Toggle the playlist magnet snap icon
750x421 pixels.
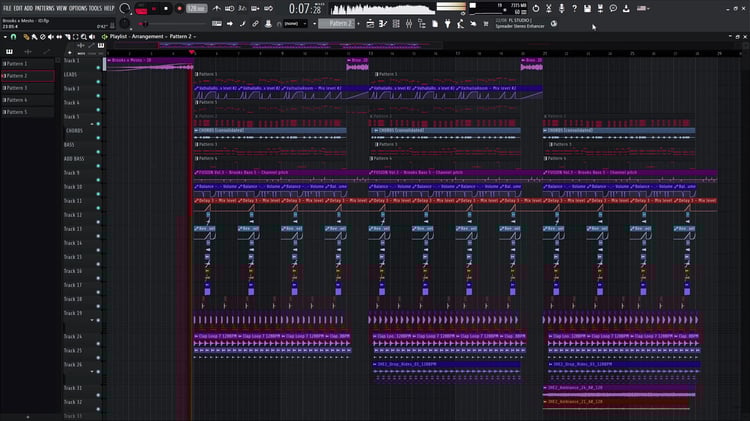pos(13,37)
